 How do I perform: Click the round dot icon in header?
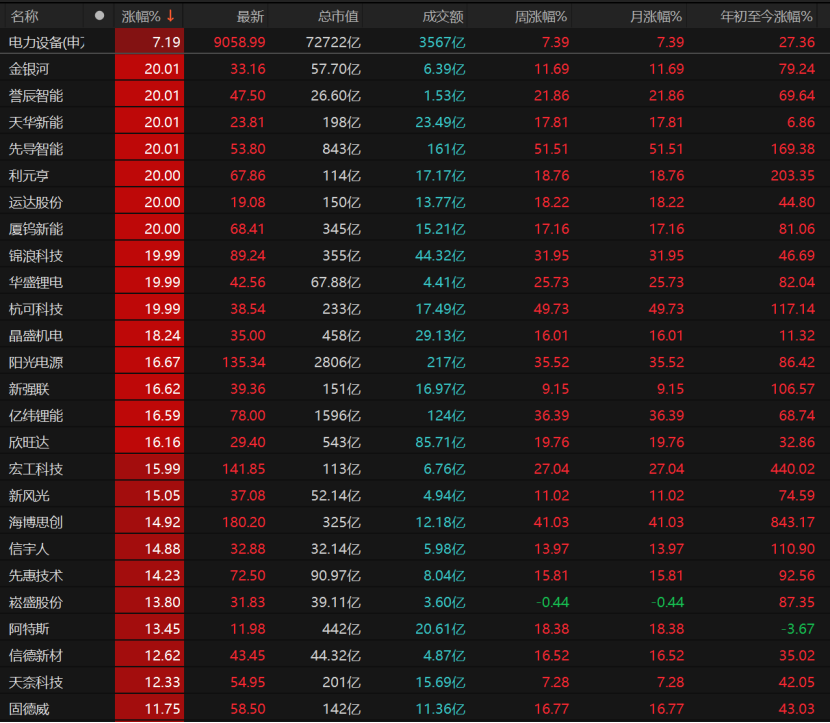(x=99, y=16)
